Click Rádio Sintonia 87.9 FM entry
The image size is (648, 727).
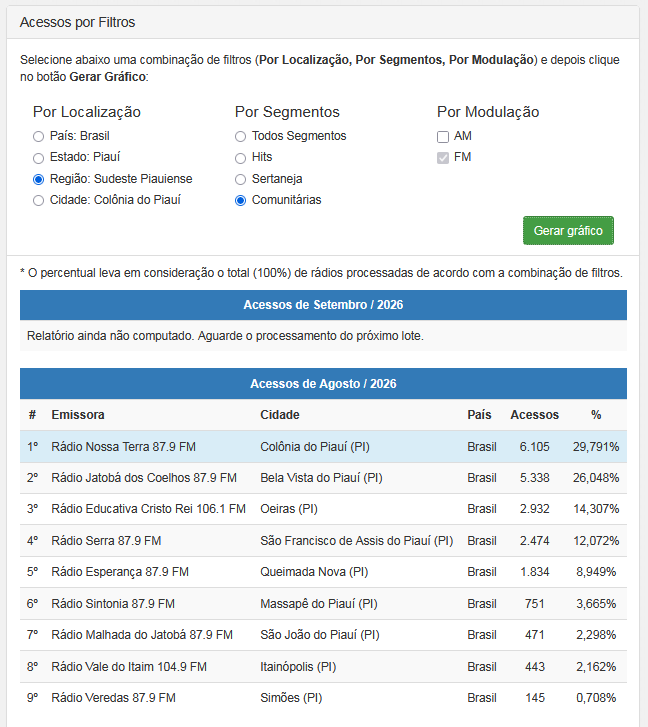pyautogui.click(x=113, y=604)
